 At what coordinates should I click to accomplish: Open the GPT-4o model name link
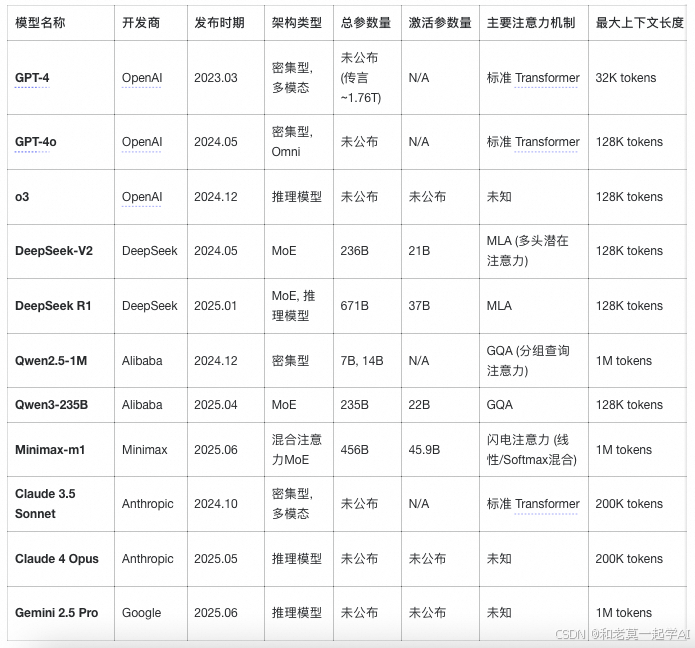(x=35, y=142)
